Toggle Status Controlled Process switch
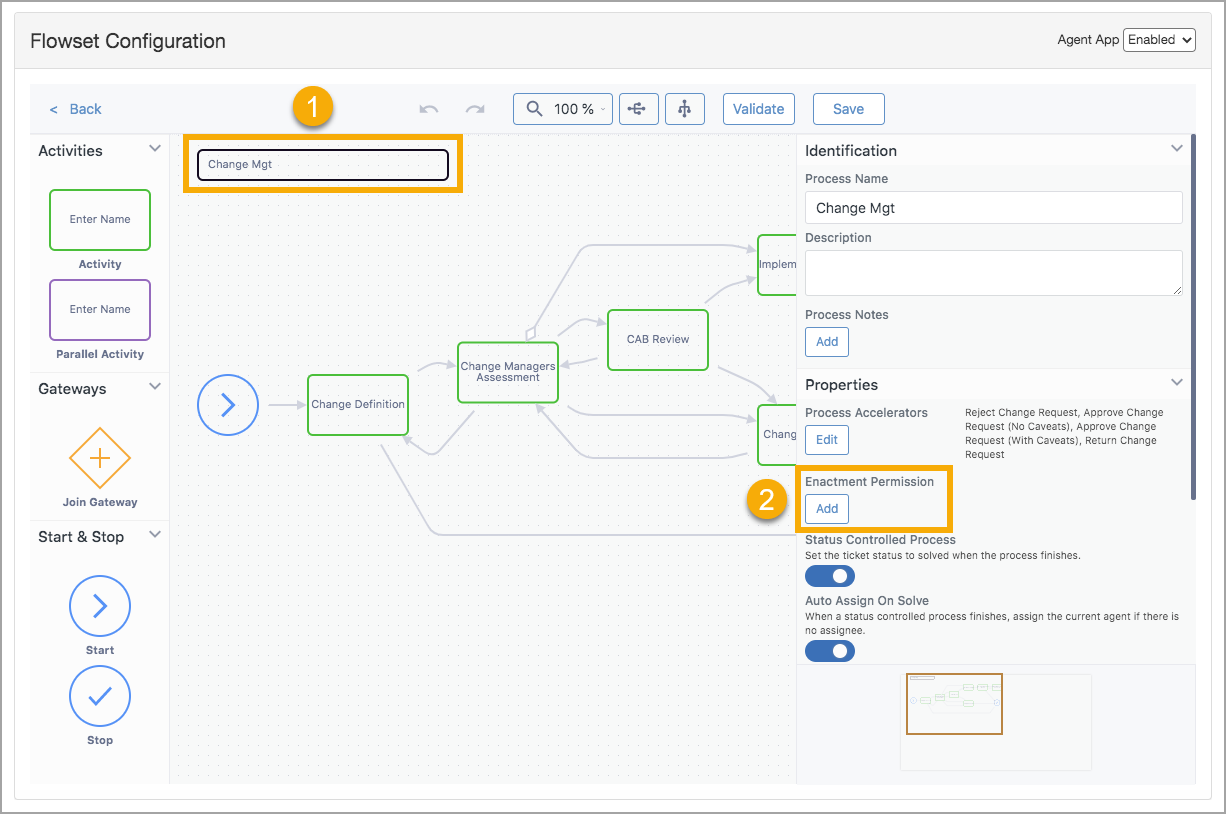 tap(830, 576)
